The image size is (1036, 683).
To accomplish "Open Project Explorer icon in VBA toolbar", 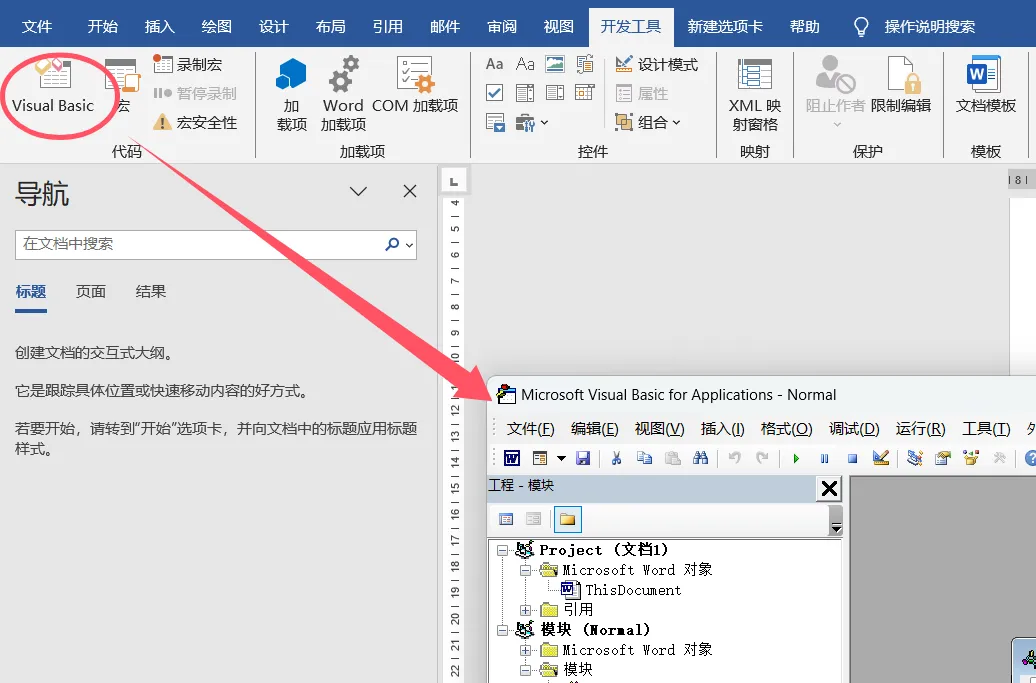I will click(914, 458).
